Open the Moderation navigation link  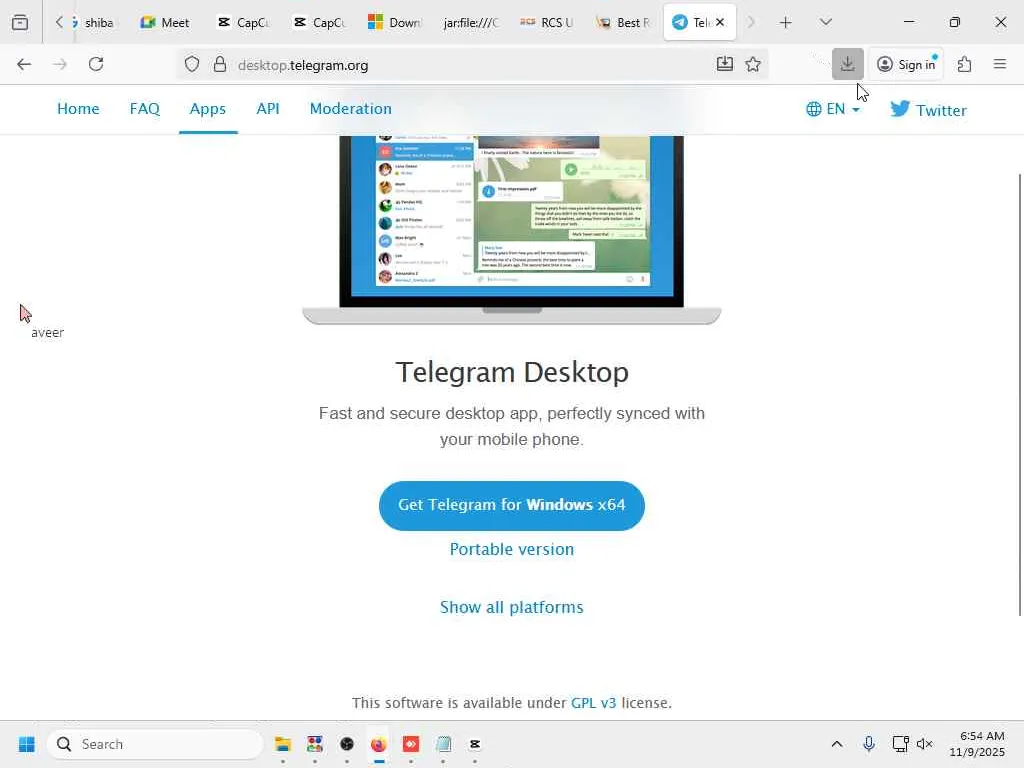click(x=351, y=109)
